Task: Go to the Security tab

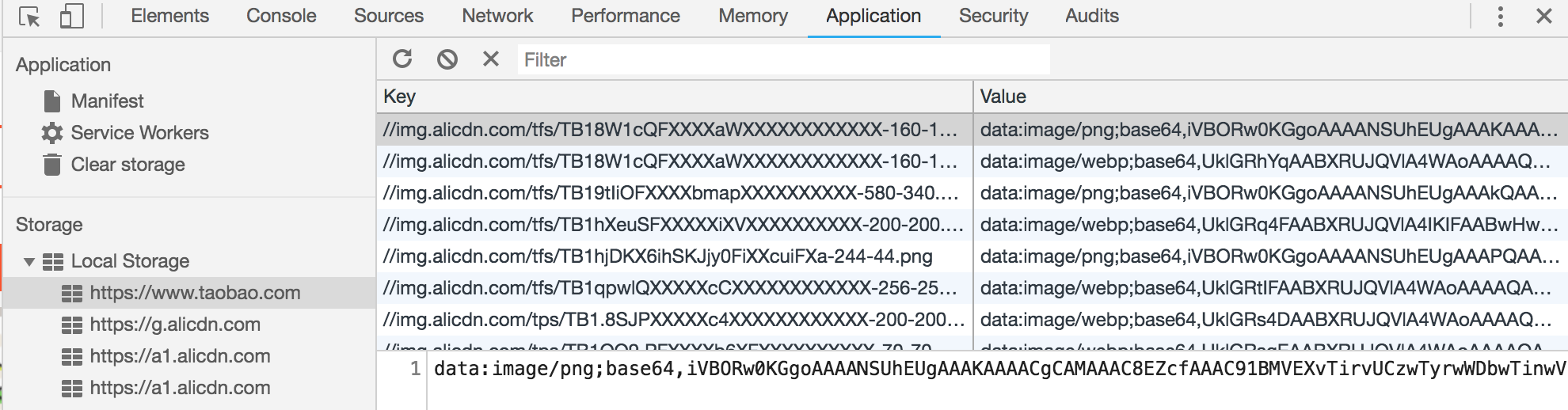Action: (x=993, y=16)
